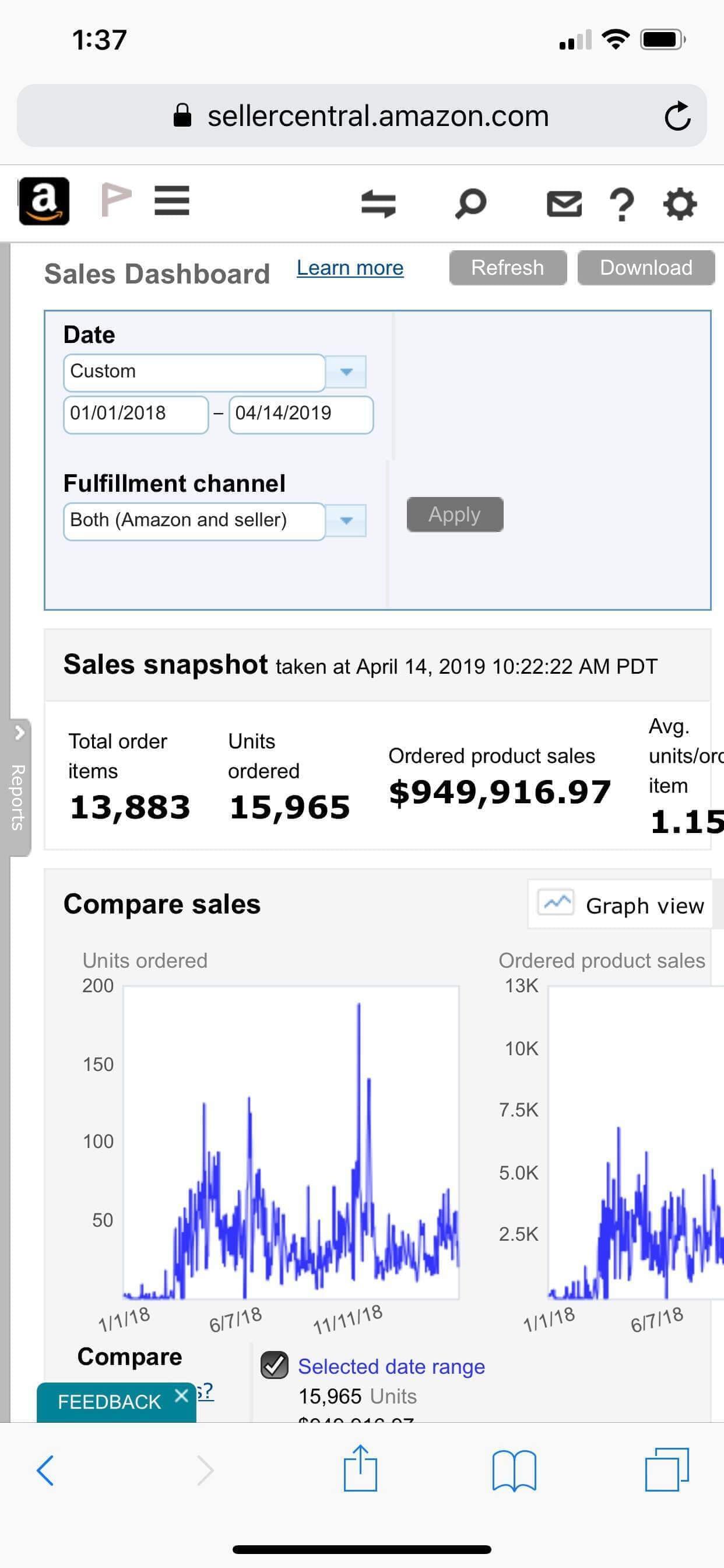Open the hamburger navigation menu

pyautogui.click(x=172, y=201)
